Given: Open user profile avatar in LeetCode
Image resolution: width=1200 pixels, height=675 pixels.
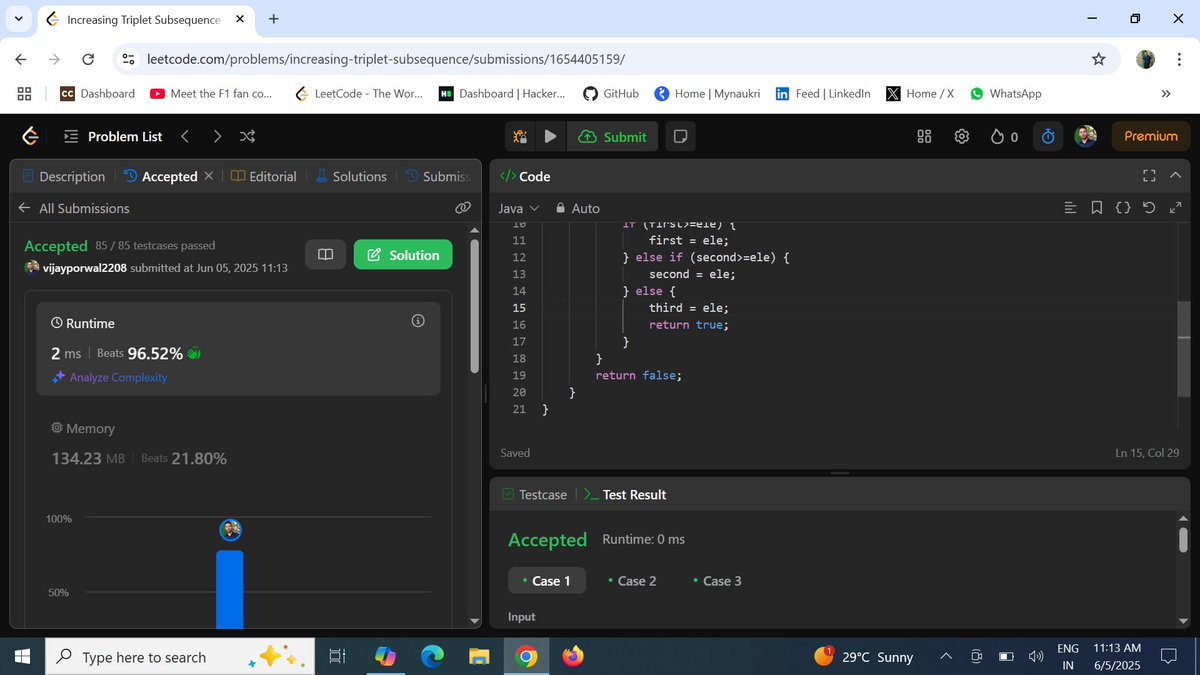Looking at the screenshot, I should [1086, 136].
